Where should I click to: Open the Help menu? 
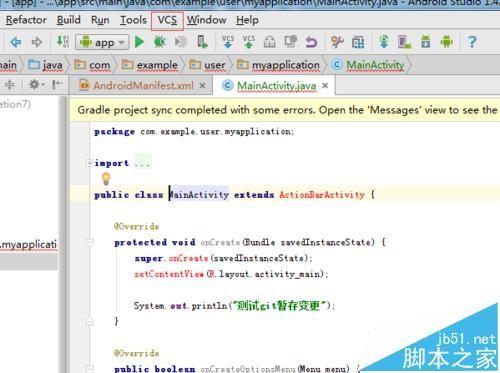pos(247,20)
